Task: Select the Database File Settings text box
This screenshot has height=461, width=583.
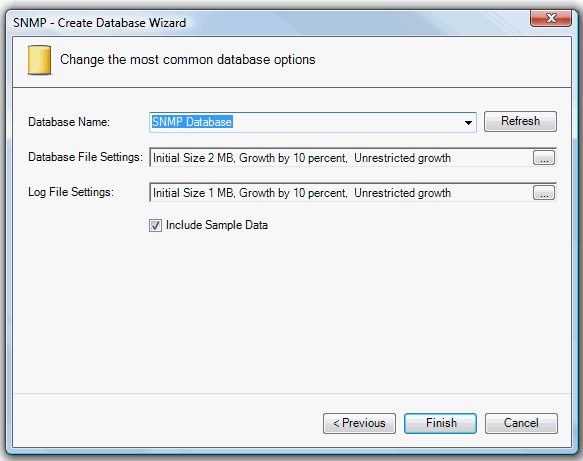Action: (341, 158)
